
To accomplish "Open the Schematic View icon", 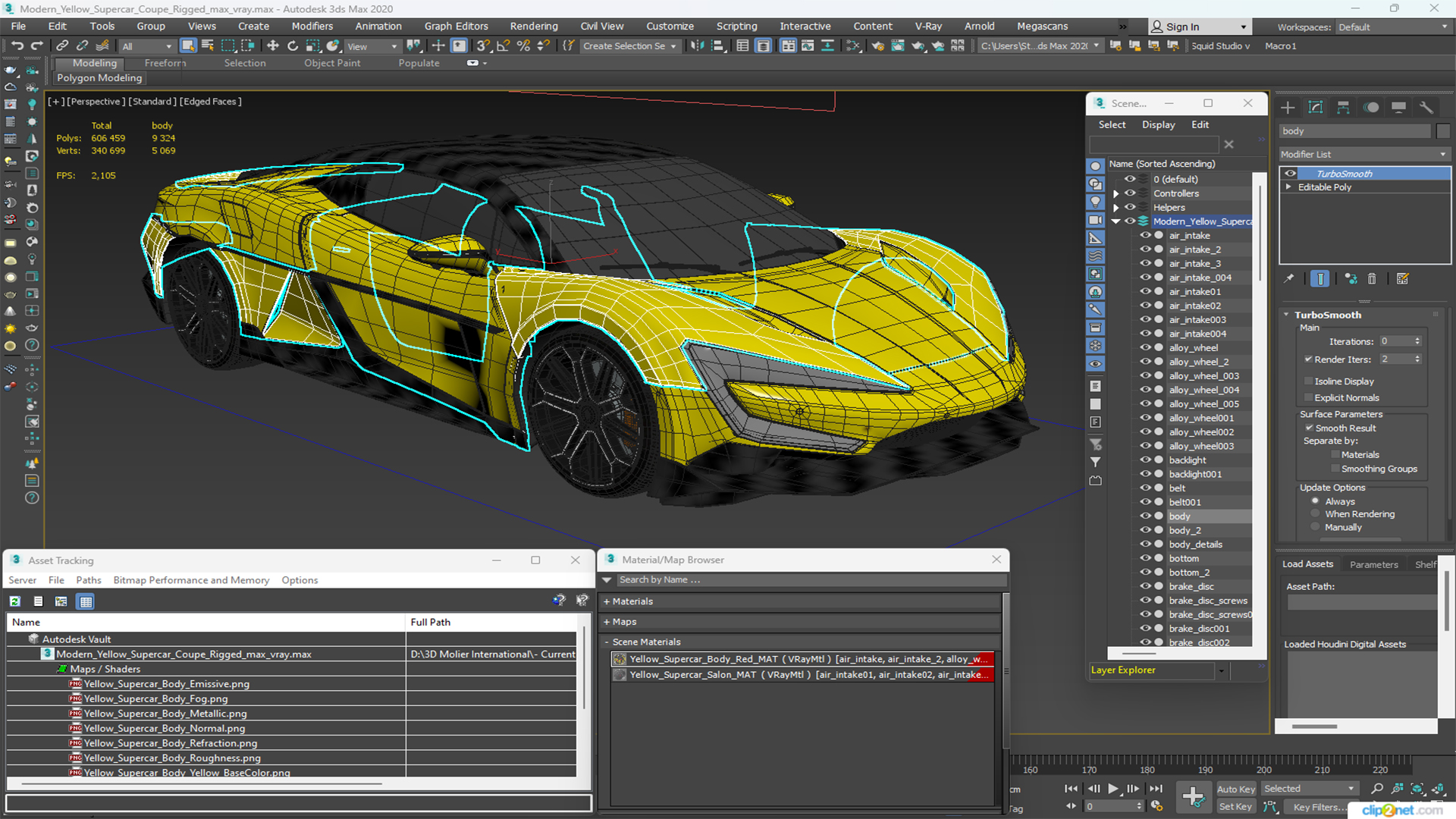I will (x=854, y=46).
